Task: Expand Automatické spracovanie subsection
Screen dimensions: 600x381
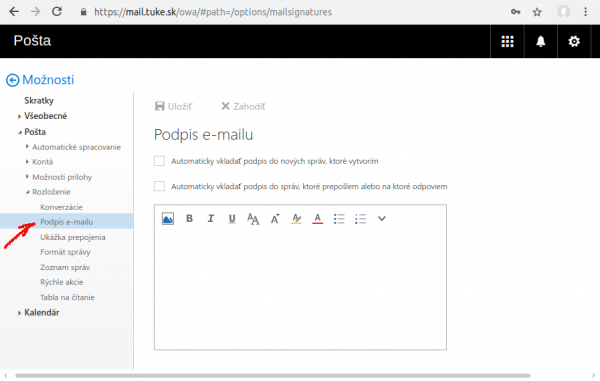Action: pos(27,147)
